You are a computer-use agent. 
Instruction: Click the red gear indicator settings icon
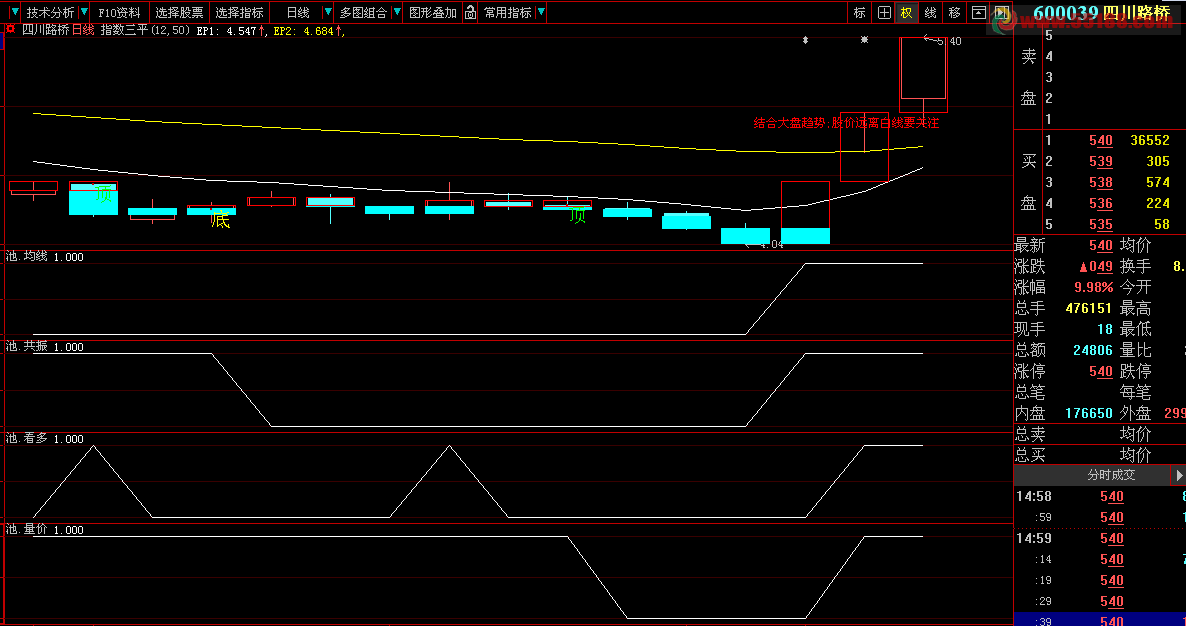pyautogui.click(x=11, y=29)
